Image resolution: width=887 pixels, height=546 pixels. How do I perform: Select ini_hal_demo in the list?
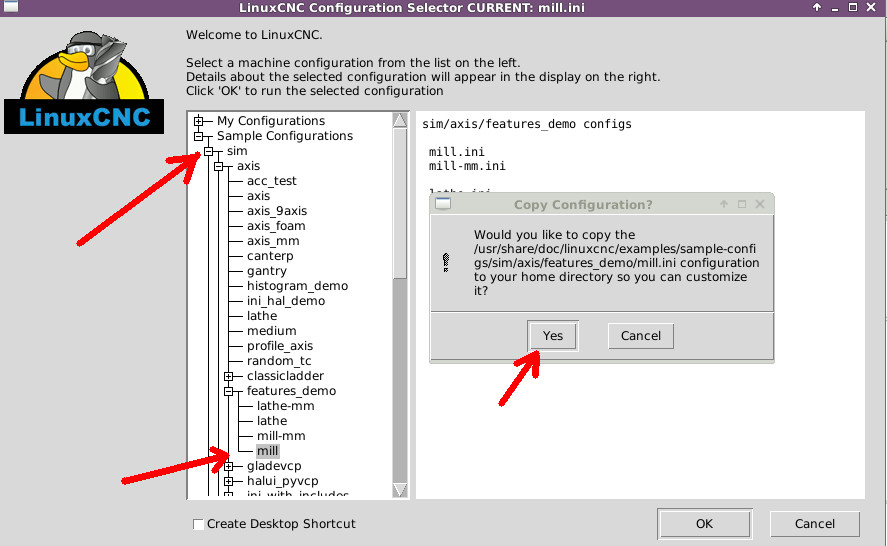[x=286, y=301]
